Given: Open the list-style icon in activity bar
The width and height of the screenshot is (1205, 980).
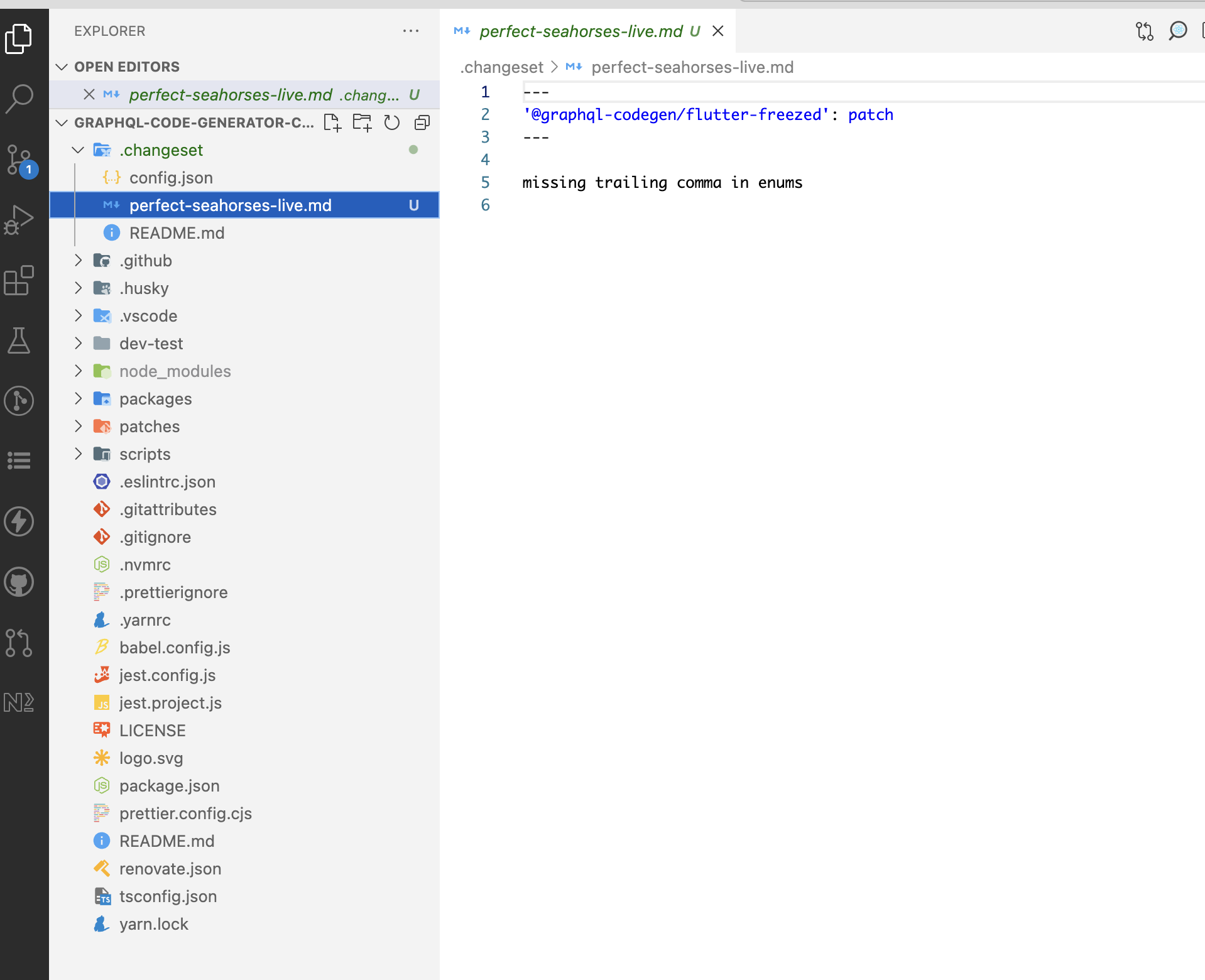Looking at the screenshot, I should pos(19,461).
